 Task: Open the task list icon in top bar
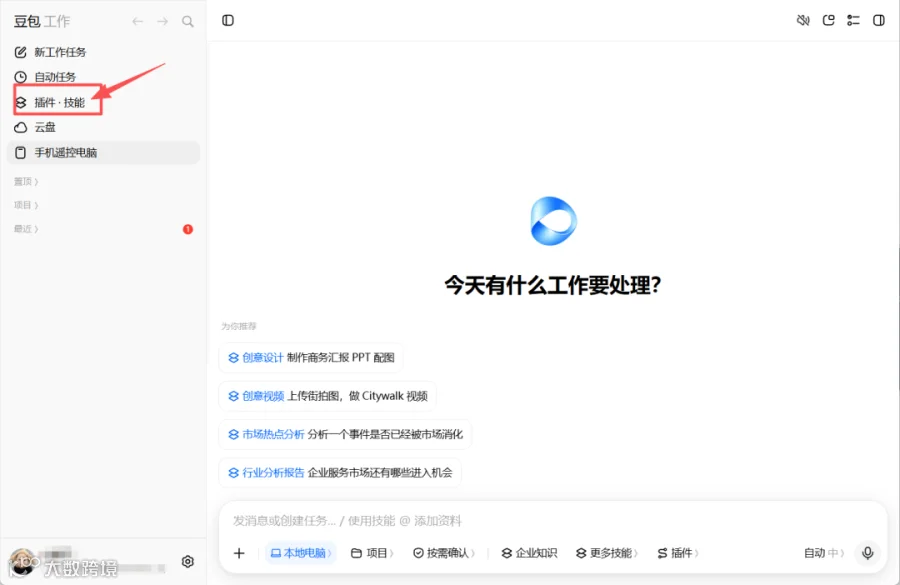pos(854,21)
